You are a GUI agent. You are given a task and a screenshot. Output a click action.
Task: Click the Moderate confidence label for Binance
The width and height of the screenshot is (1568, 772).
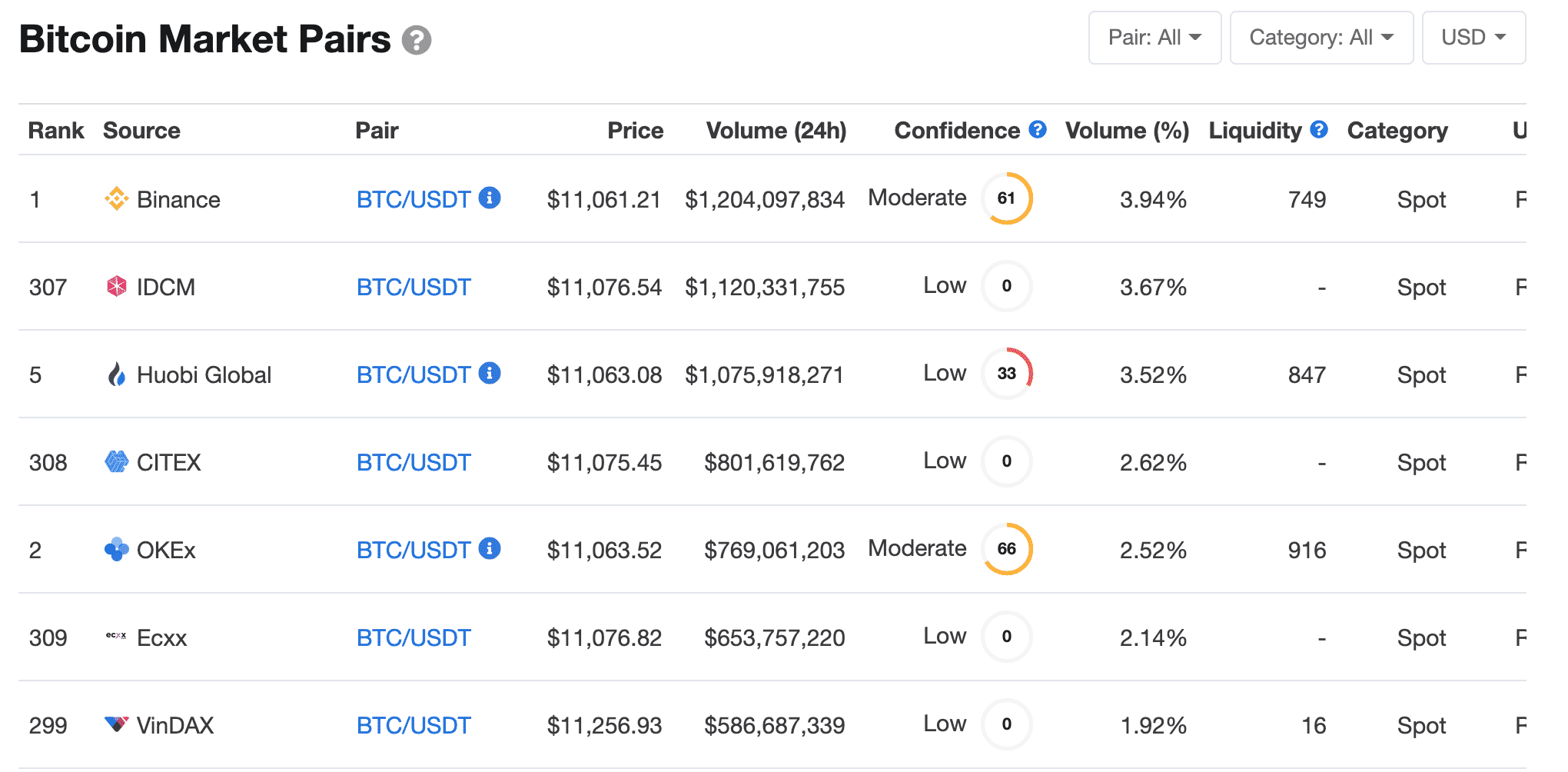click(x=917, y=198)
